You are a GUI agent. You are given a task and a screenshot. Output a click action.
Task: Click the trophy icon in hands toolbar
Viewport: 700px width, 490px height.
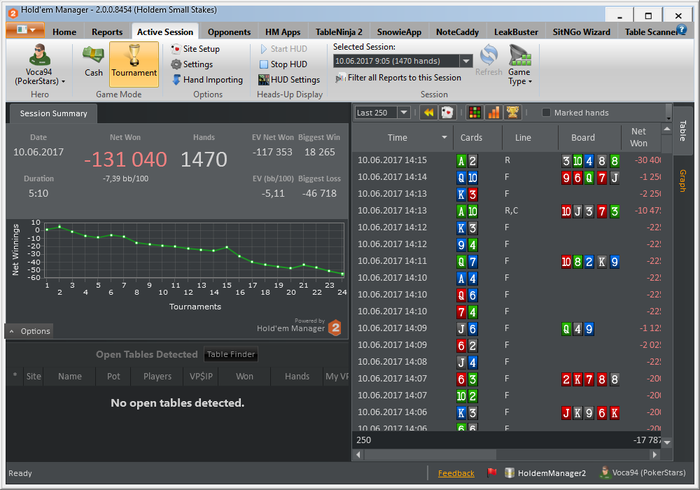coord(512,112)
